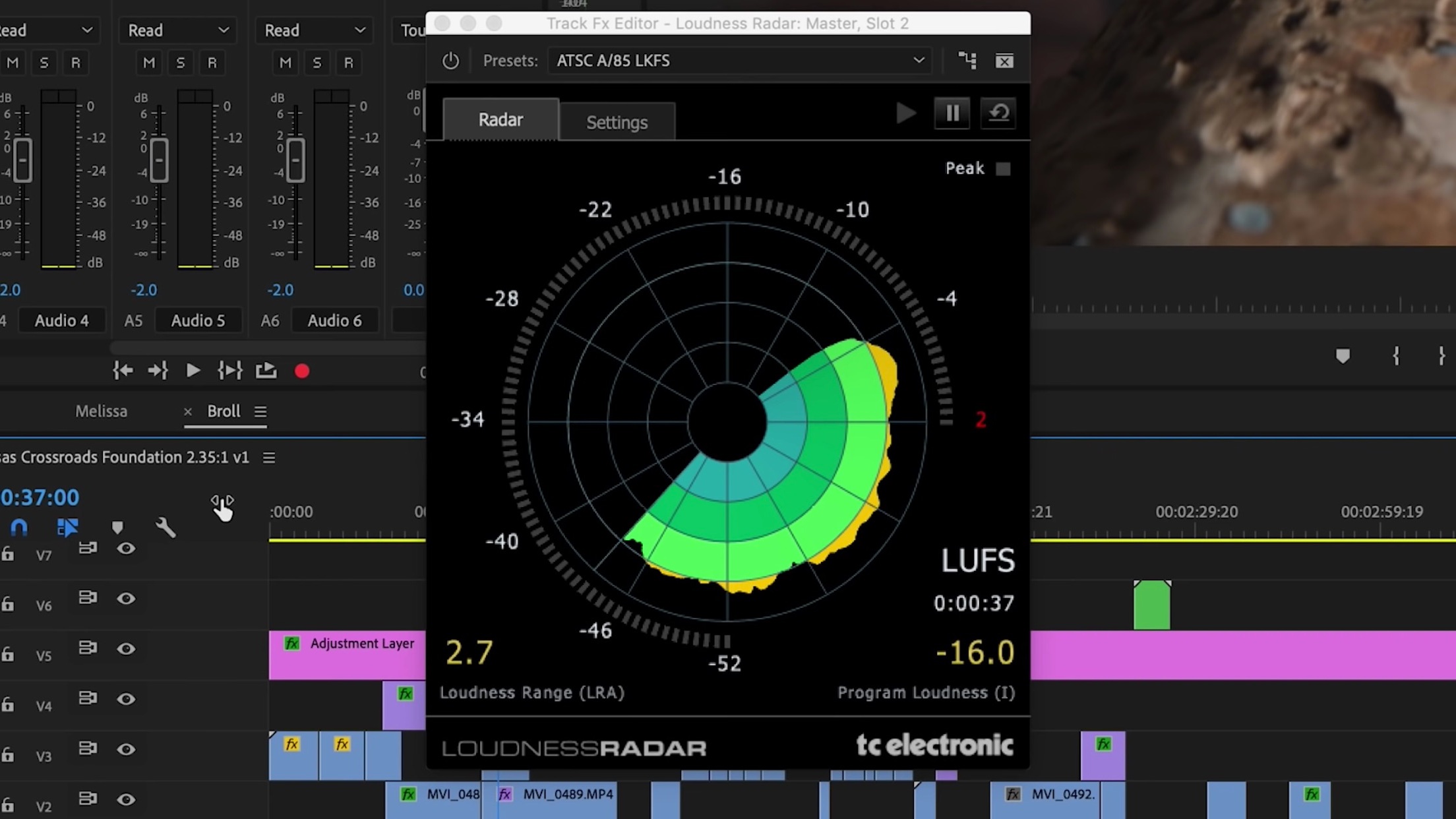
Task: Click the Audio 5 track name field
Action: [198, 320]
